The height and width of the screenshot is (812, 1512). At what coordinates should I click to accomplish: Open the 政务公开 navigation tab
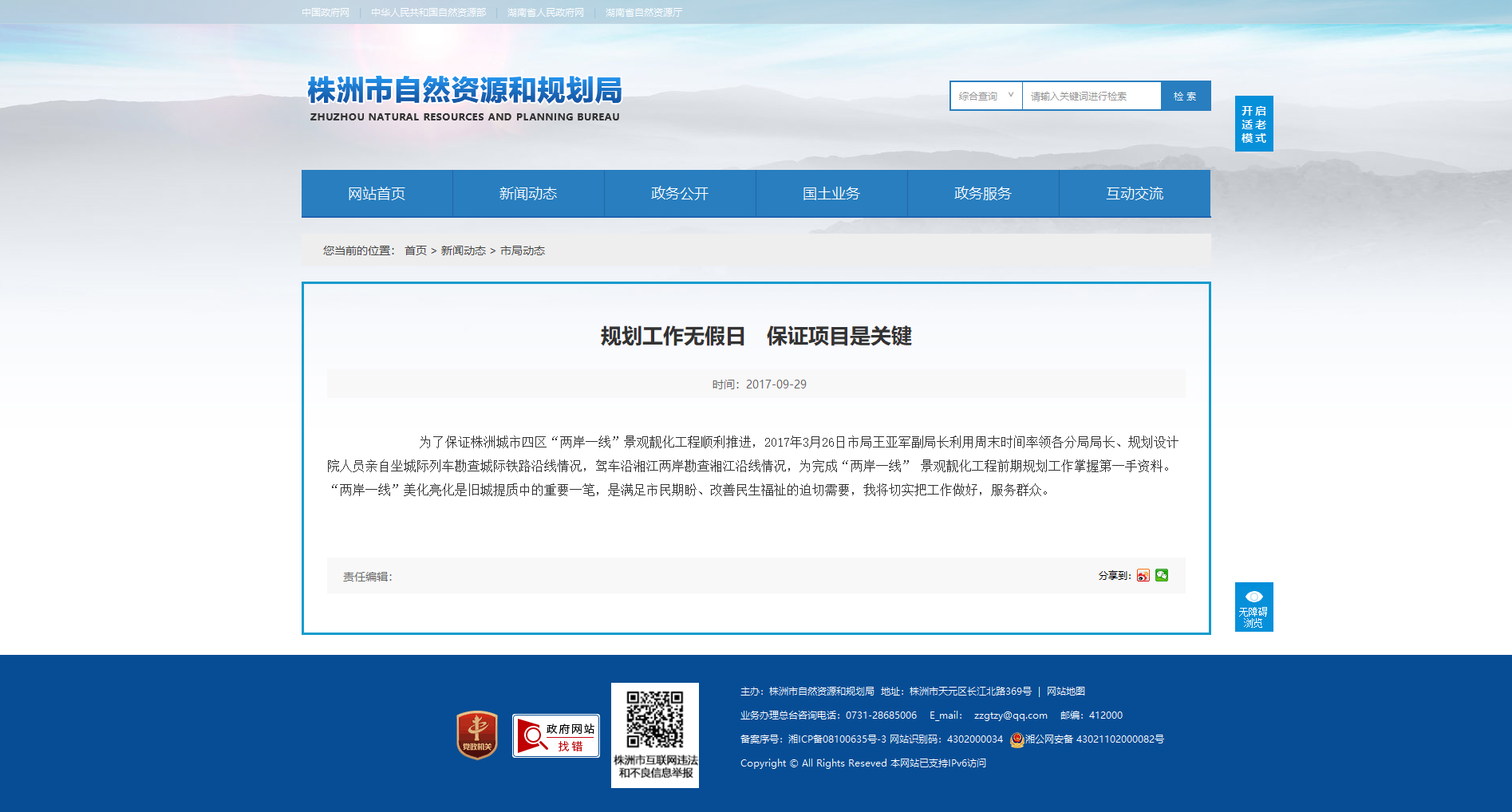(680, 193)
